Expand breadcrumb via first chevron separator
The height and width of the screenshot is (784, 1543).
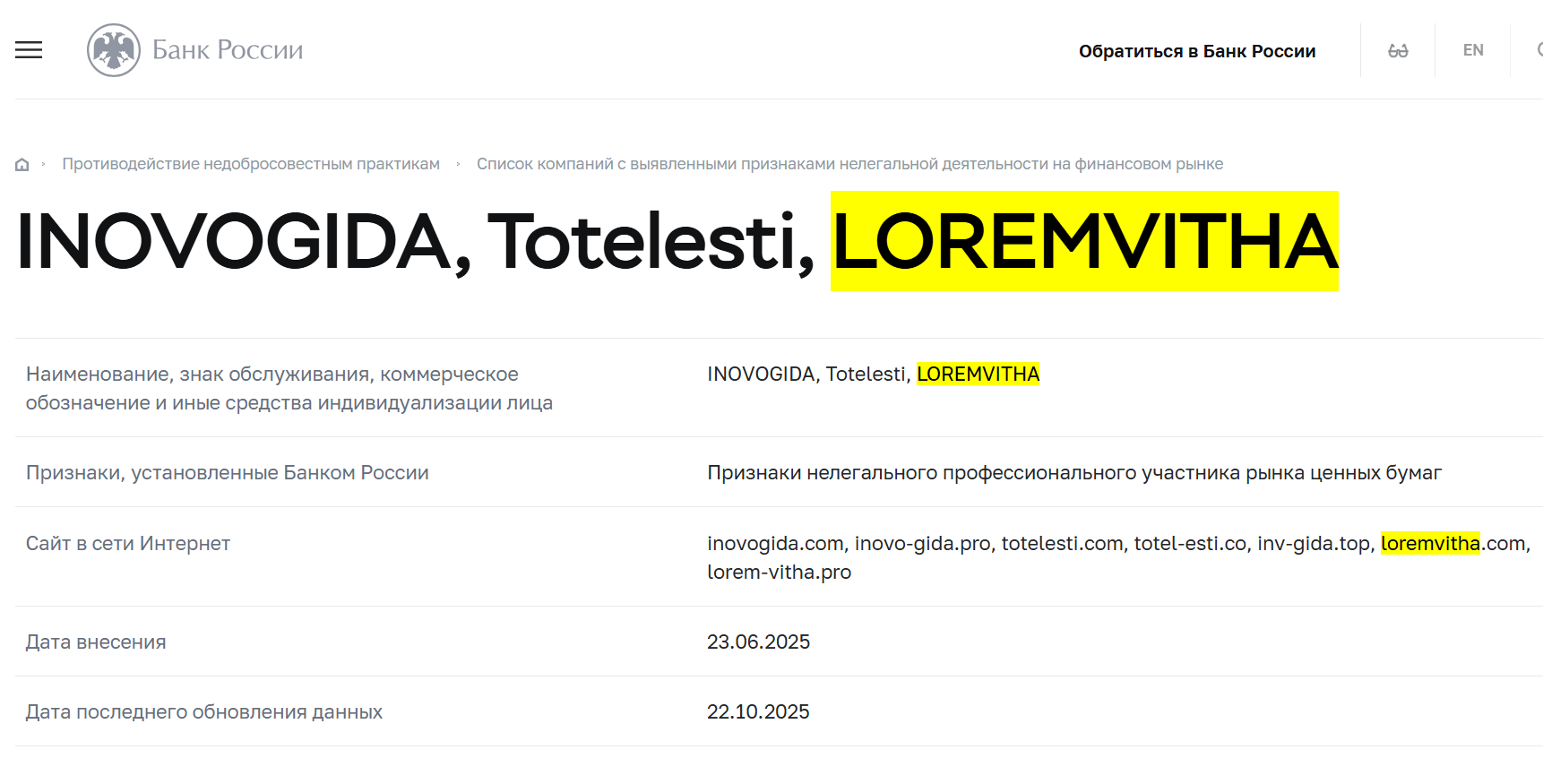(44, 164)
